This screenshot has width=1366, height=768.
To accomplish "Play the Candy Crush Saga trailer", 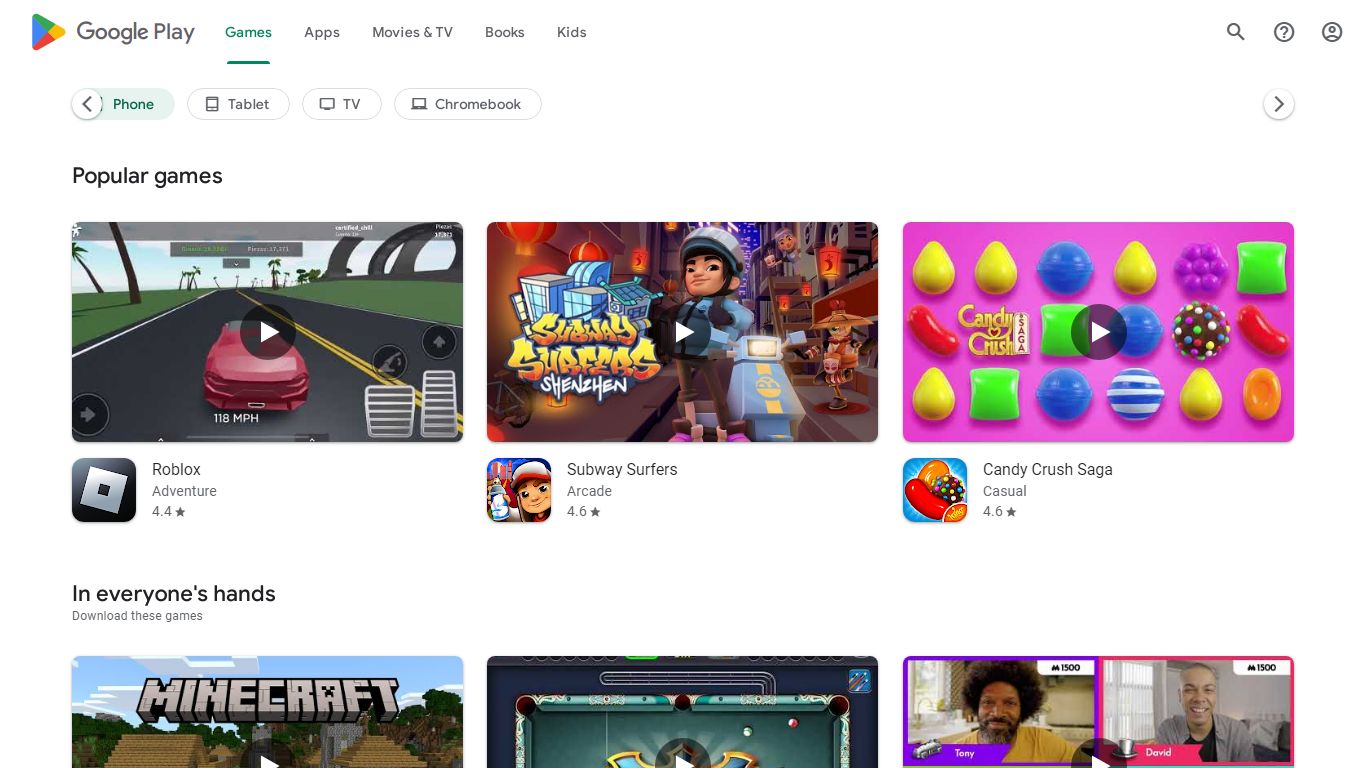I will (1099, 332).
